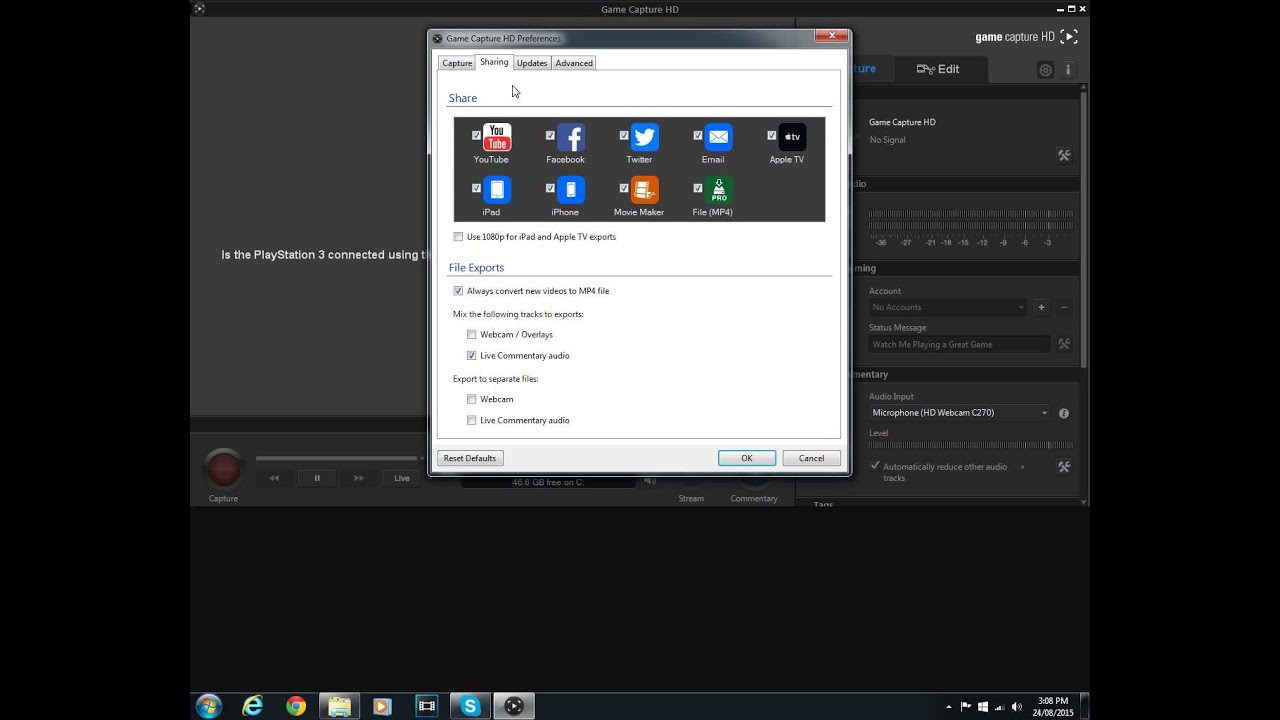This screenshot has width=1280, height=720.
Task: Uncheck the Twitter sharing checkbox
Action: click(624, 135)
